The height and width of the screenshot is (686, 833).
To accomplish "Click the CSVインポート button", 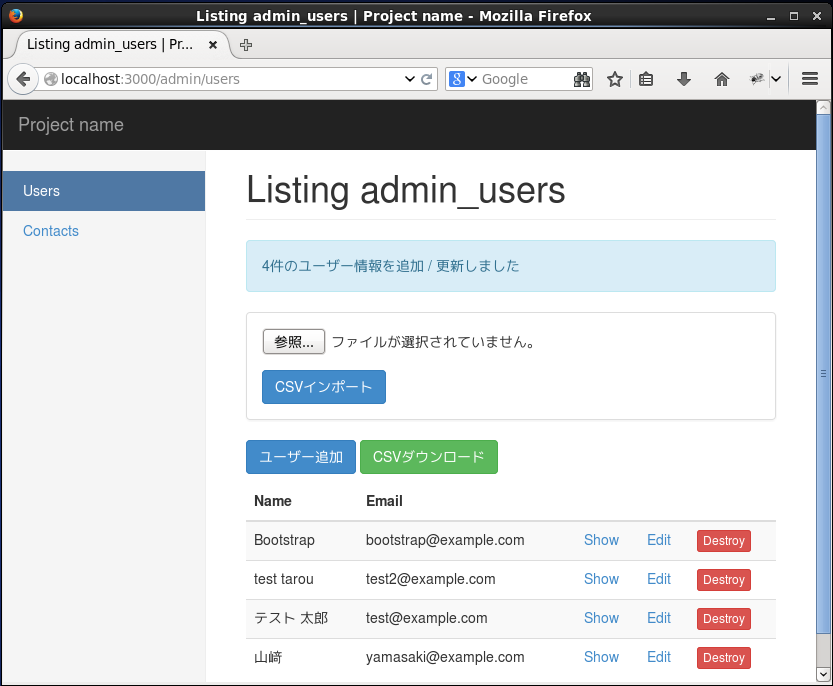I will [x=324, y=387].
